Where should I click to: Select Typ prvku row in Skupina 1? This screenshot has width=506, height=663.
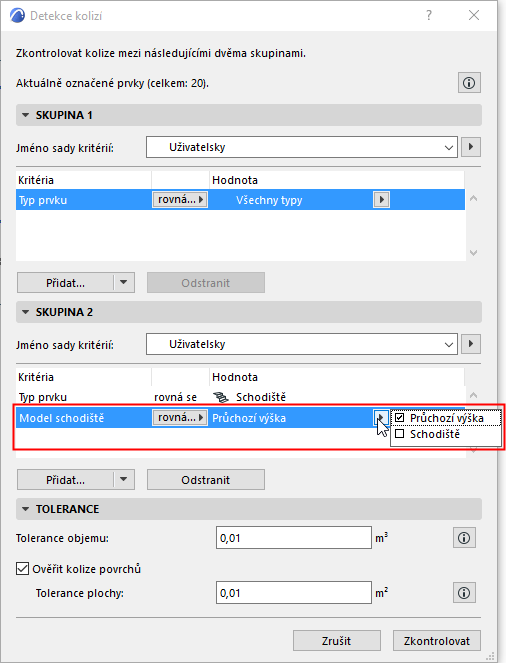click(240, 200)
